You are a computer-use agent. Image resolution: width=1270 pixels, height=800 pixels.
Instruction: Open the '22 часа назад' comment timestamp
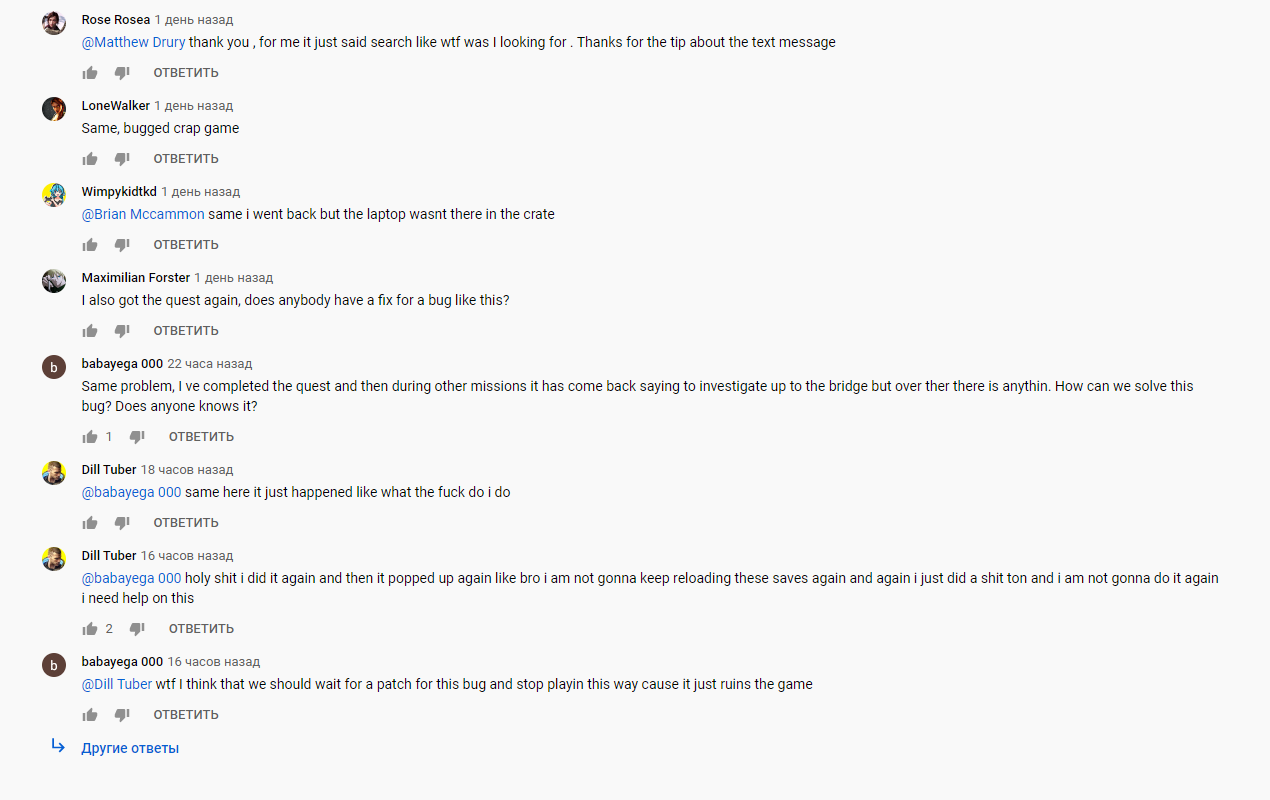pos(210,363)
